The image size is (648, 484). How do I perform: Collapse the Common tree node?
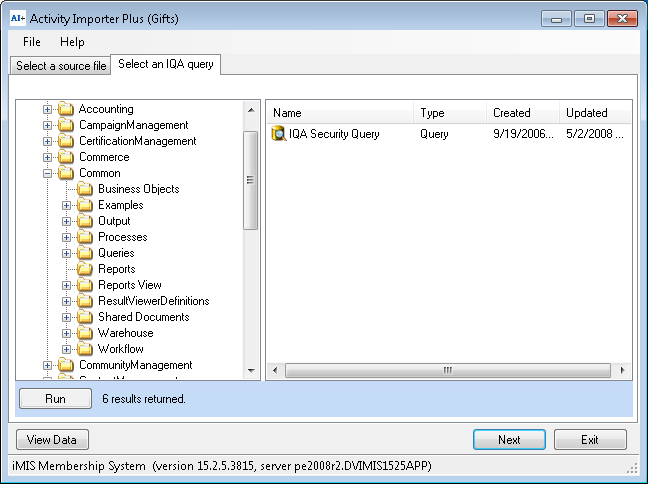coord(47,173)
